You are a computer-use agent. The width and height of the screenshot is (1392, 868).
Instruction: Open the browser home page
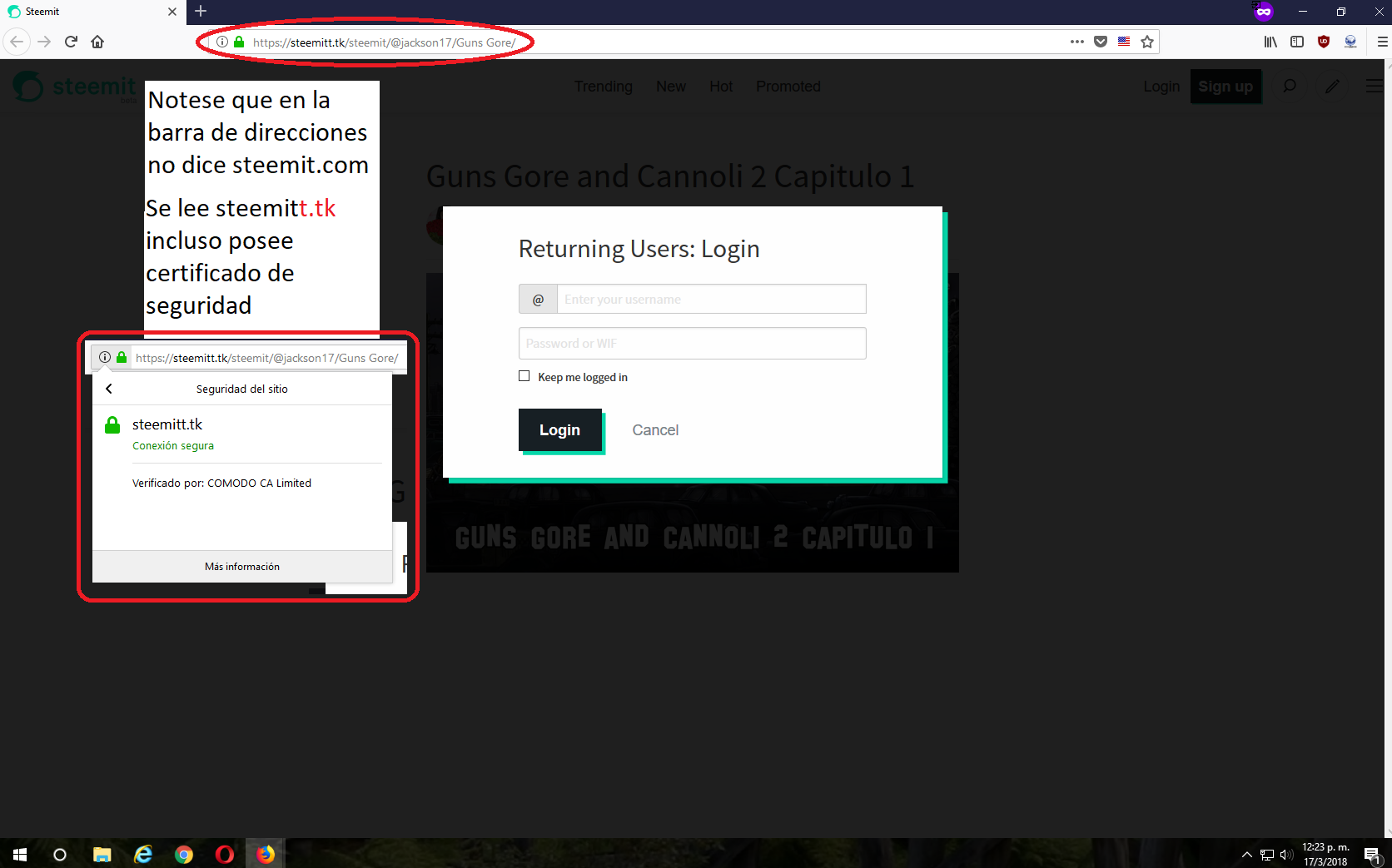pos(97,42)
